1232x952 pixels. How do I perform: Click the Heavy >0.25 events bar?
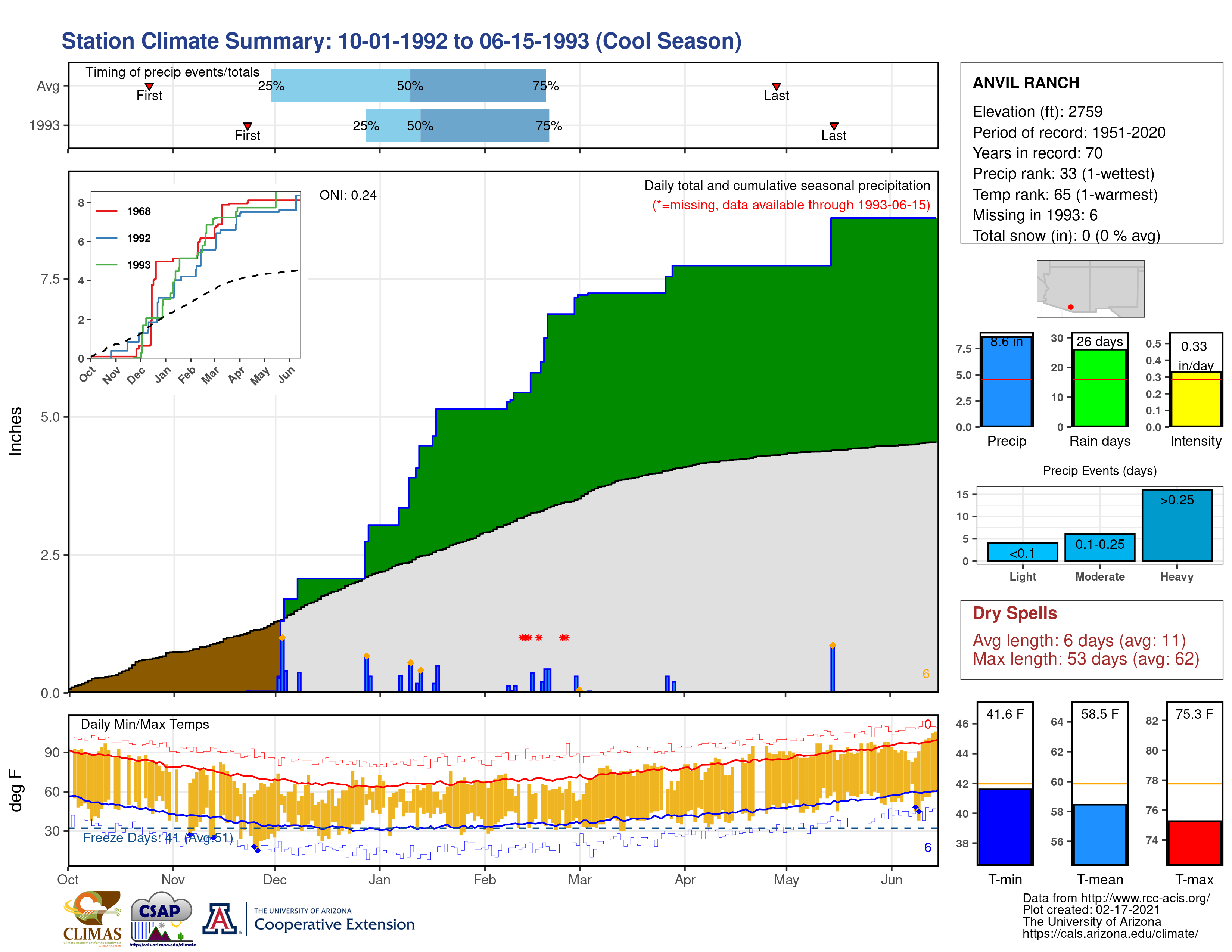coord(1177,525)
